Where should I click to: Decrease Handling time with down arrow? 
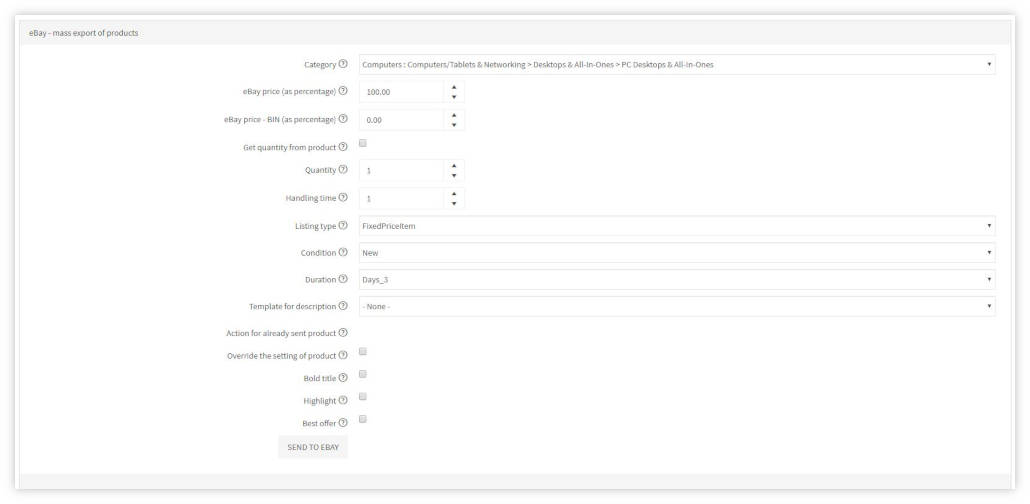point(454,204)
